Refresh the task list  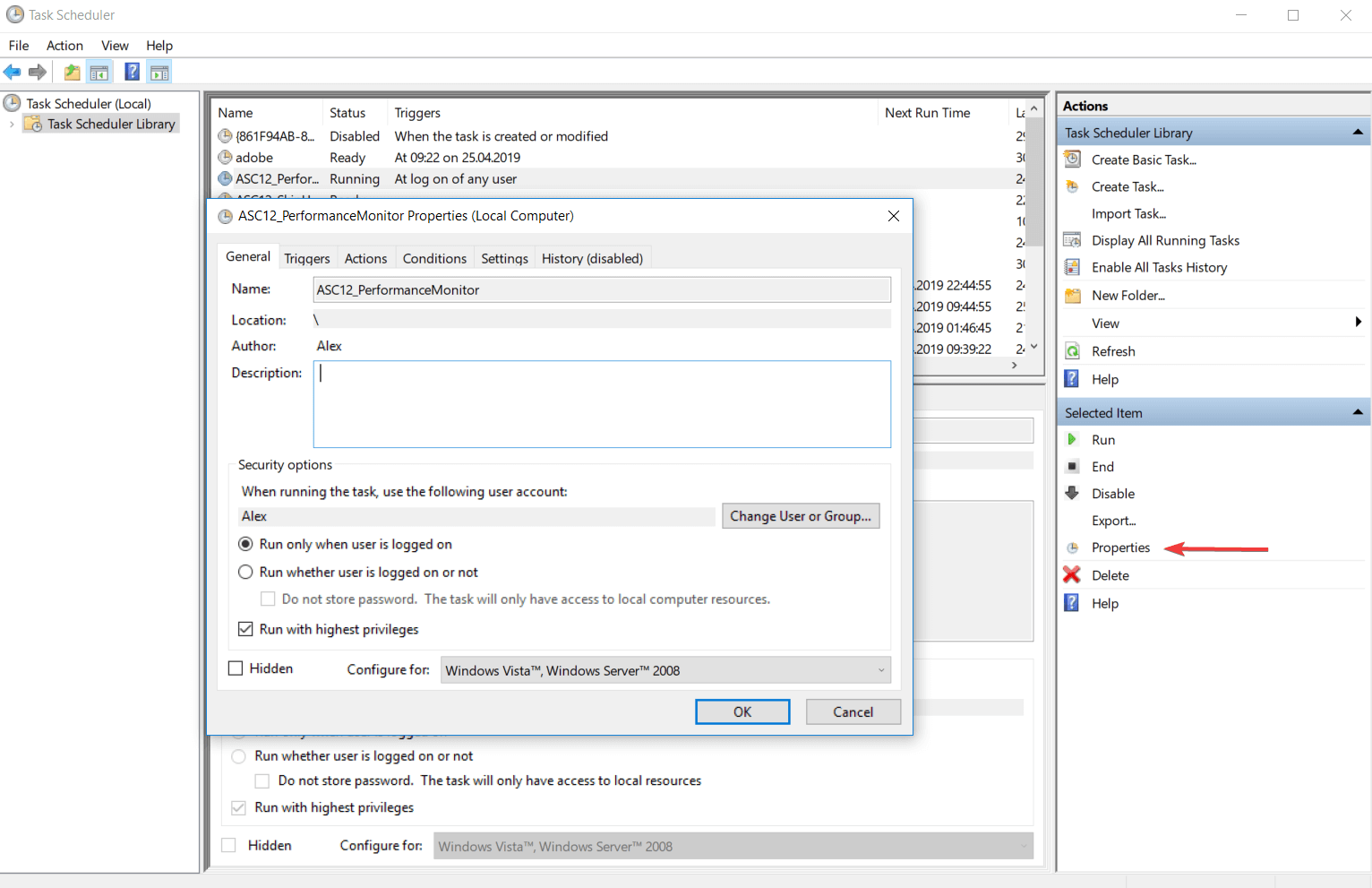(x=1112, y=350)
